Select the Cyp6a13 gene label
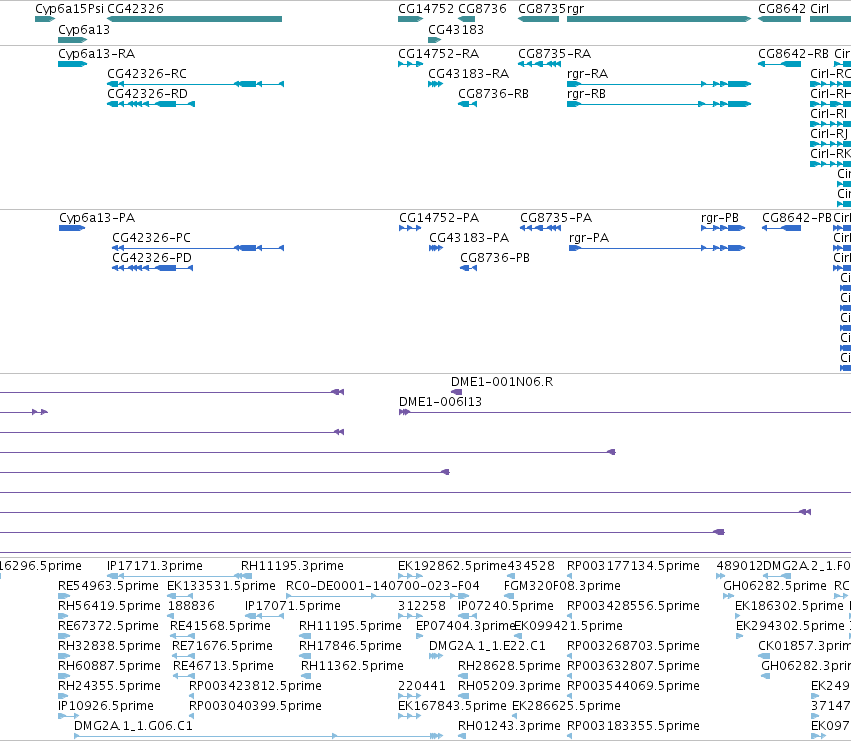 84,29
